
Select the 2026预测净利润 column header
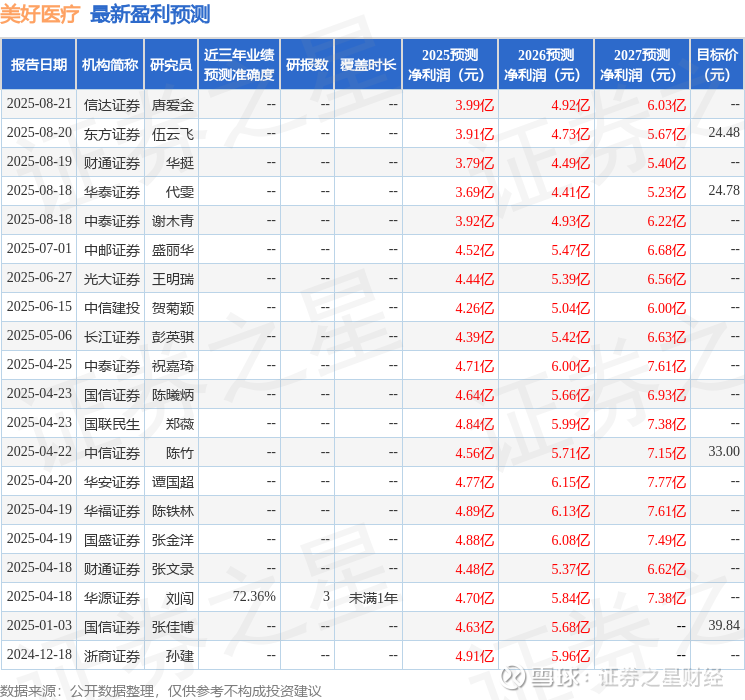(x=546, y=65)
